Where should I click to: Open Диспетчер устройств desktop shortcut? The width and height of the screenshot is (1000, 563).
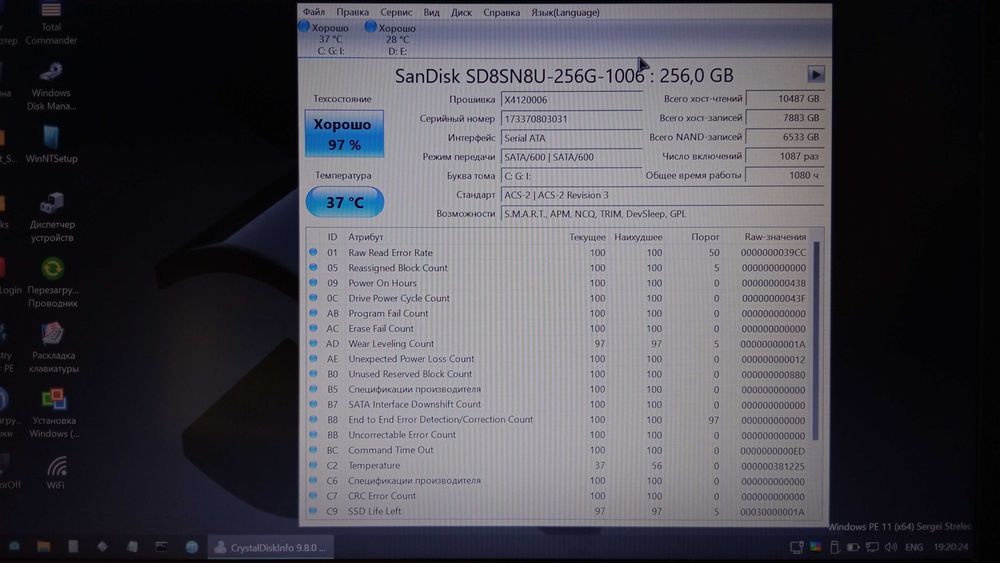(x=52, y=218)
